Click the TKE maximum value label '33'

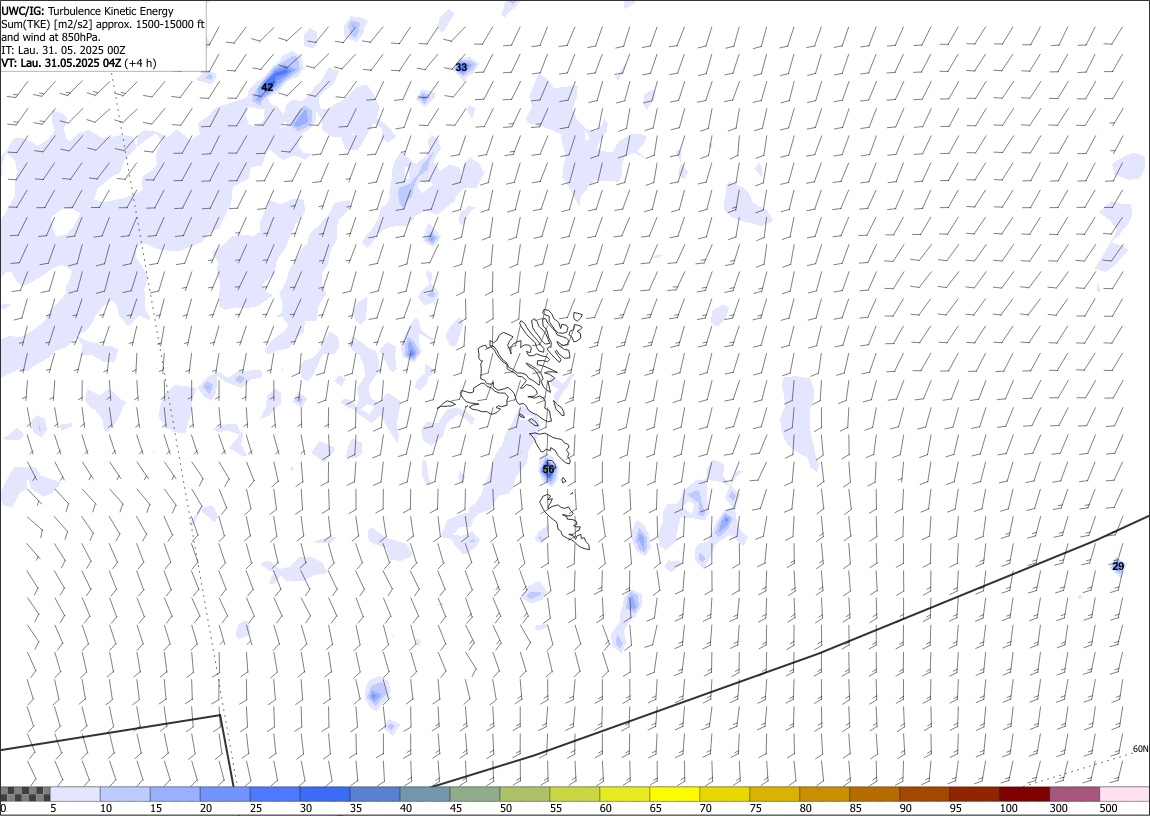(461, 67)
